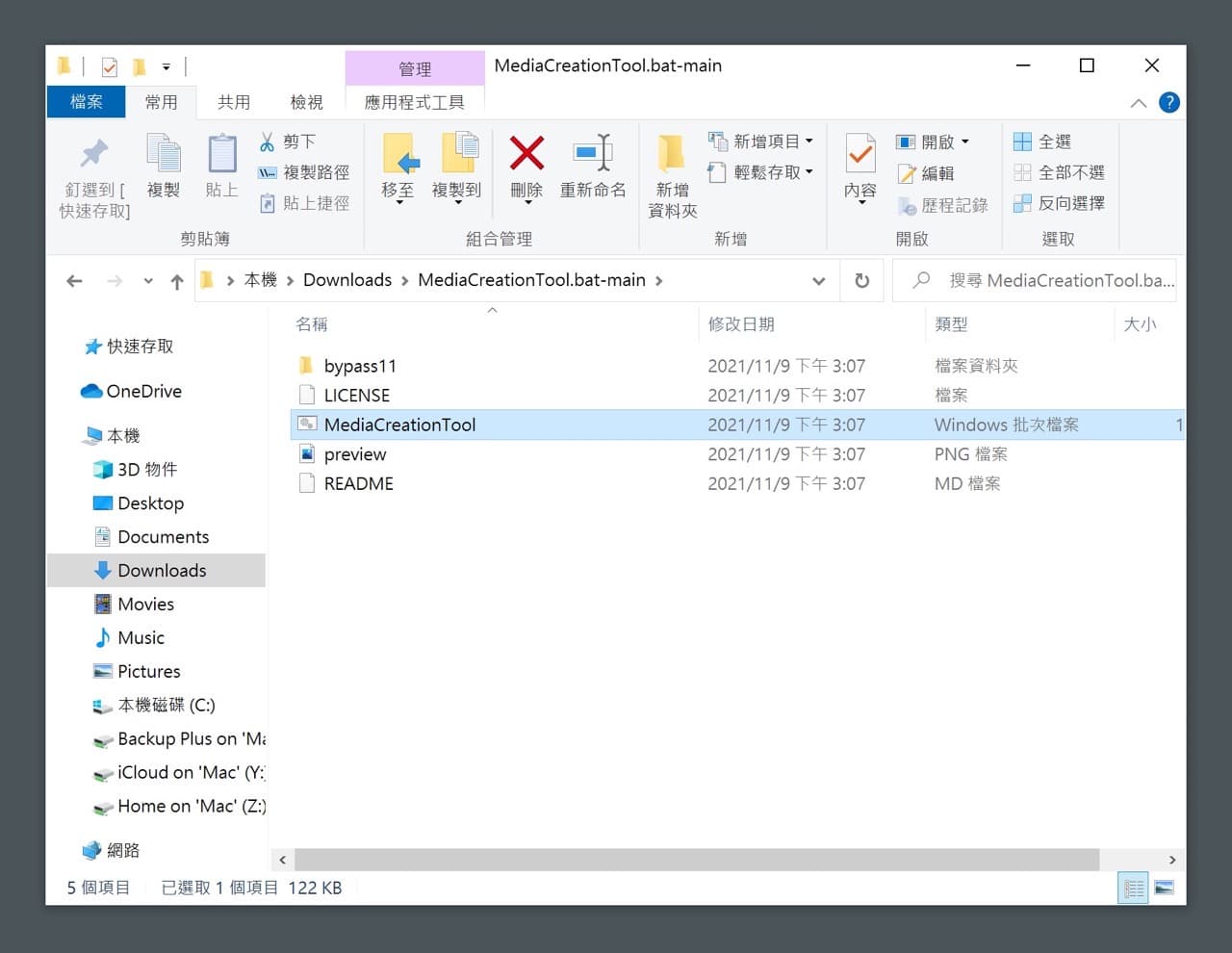Select the README file

(359, 484)
